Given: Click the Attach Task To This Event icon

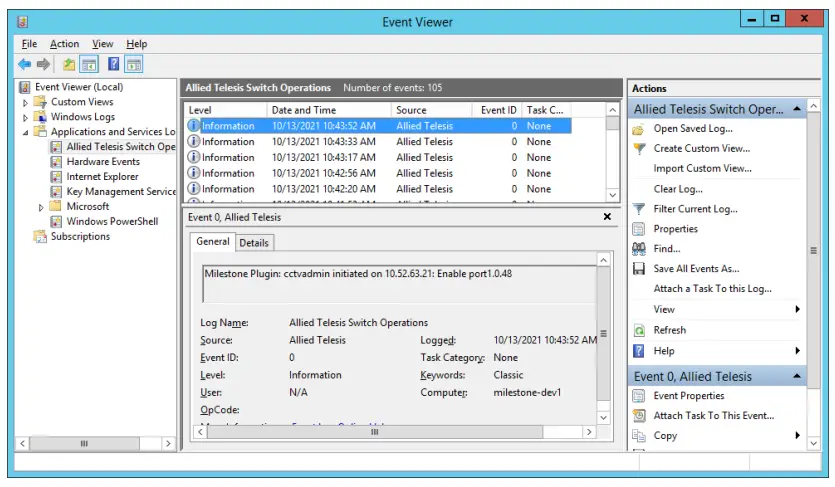Looking at the screenshot, I should click(640, 416).
